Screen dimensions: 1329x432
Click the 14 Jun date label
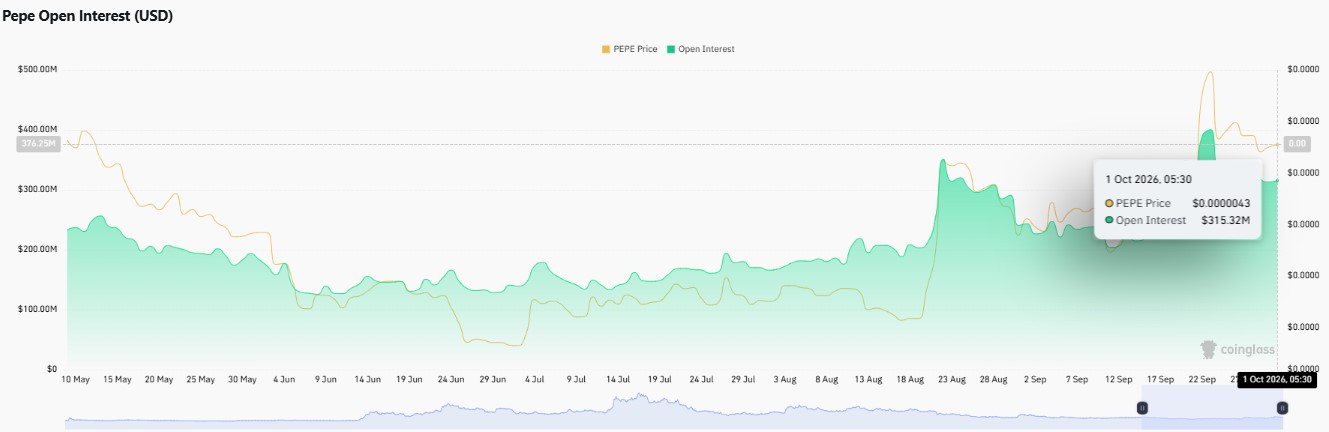click(x=367, y=380)
